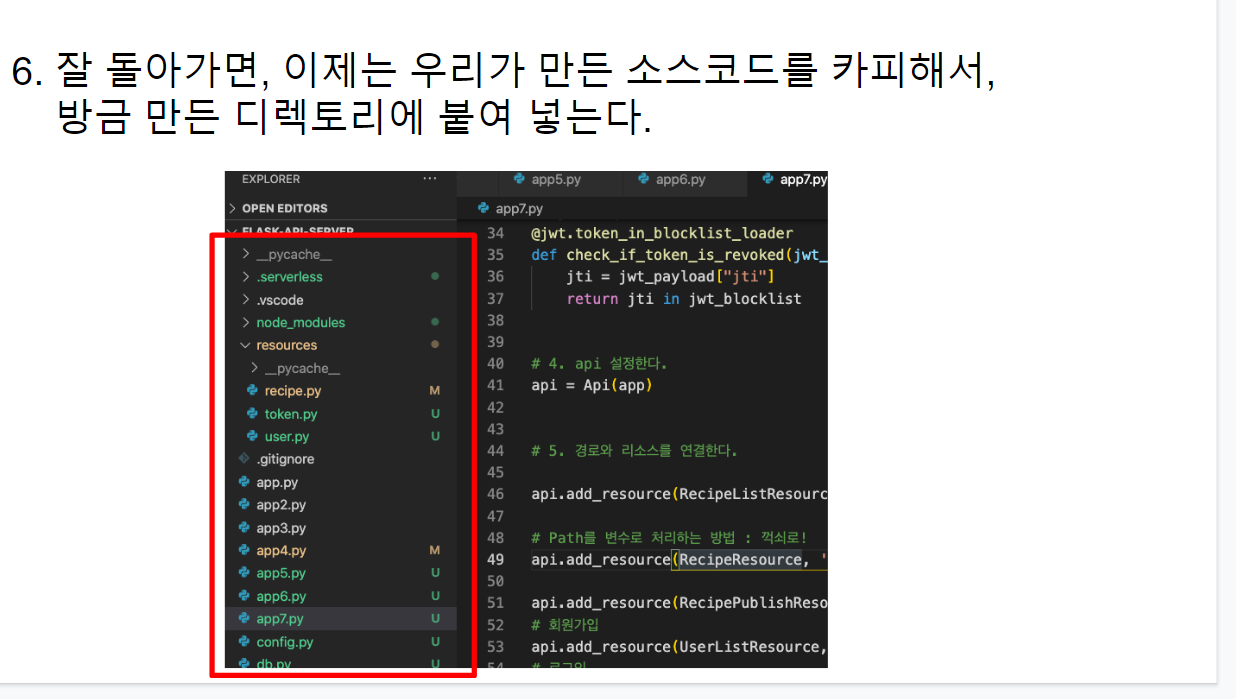The width and height of the screenshot is (1236, 699).
Task: Click line number 47 in gutter
Action: (x=495, y=516)
